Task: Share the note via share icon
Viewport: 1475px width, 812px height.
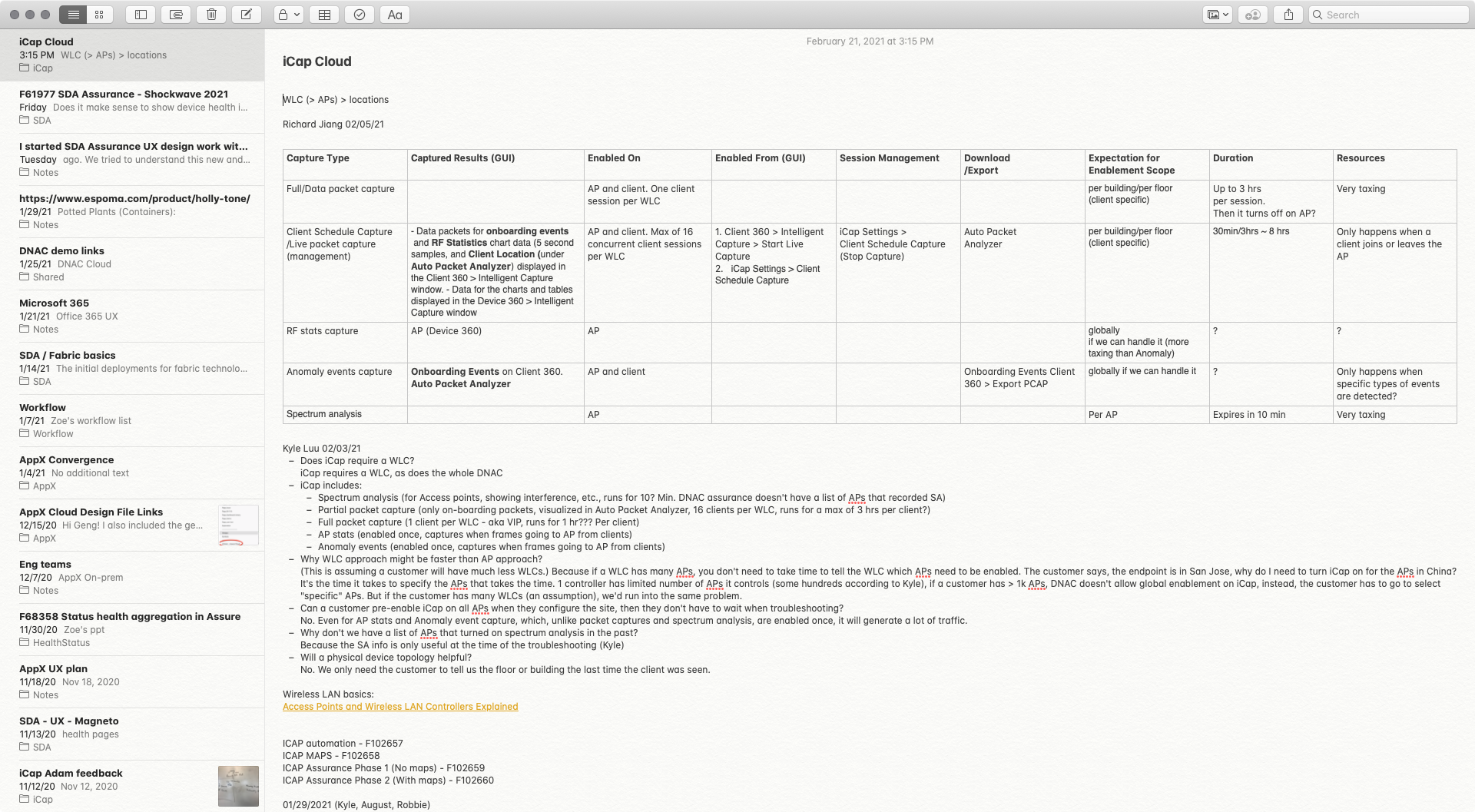Action: click(x=1288, y=15)
